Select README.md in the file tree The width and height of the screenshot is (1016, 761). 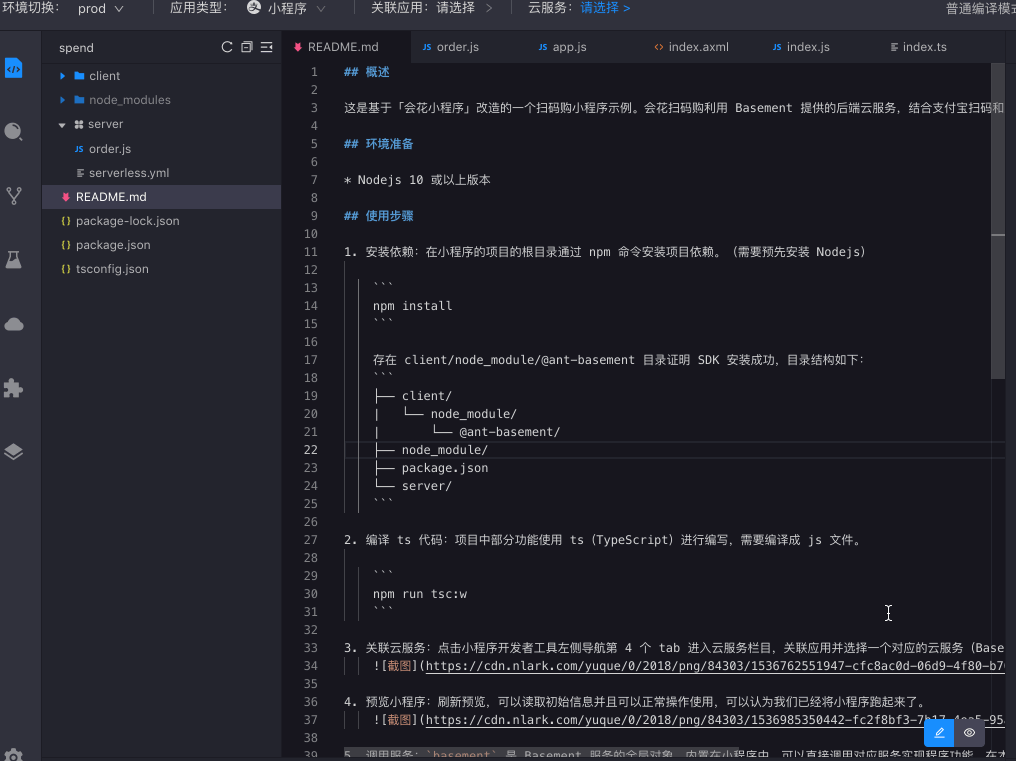coord(161,197)
